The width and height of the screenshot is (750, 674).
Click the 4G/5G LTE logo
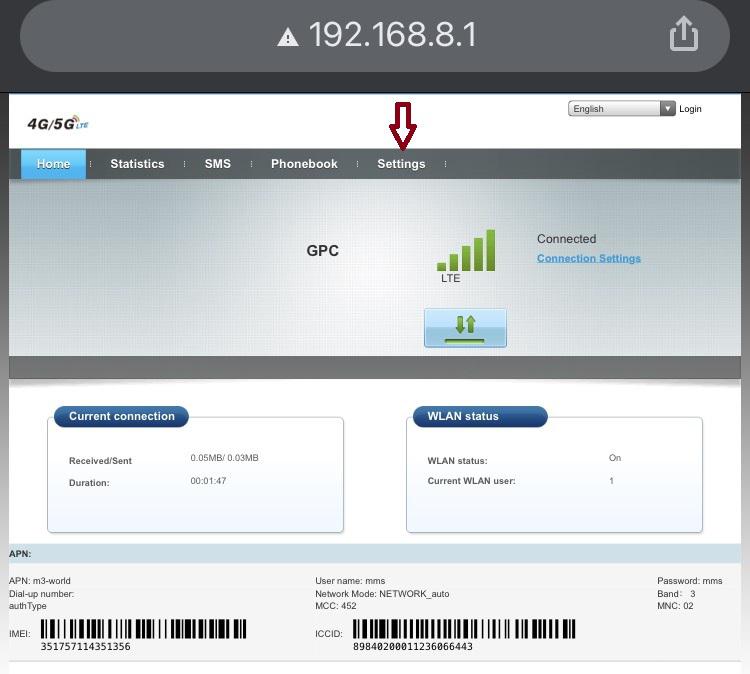click(x=58, y=123)
